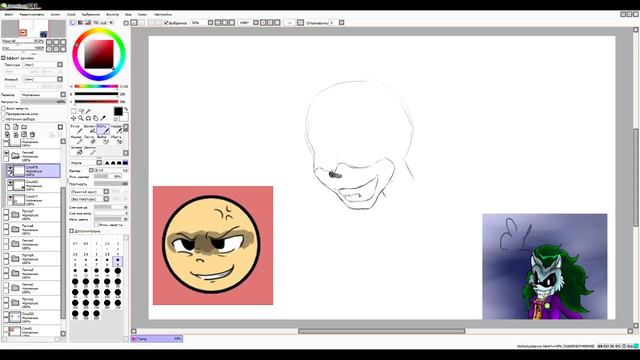The width and height of the screenshot is (640, 360).
Task: Toggle the color wheel panel icon
Action: tap(73, 22)
